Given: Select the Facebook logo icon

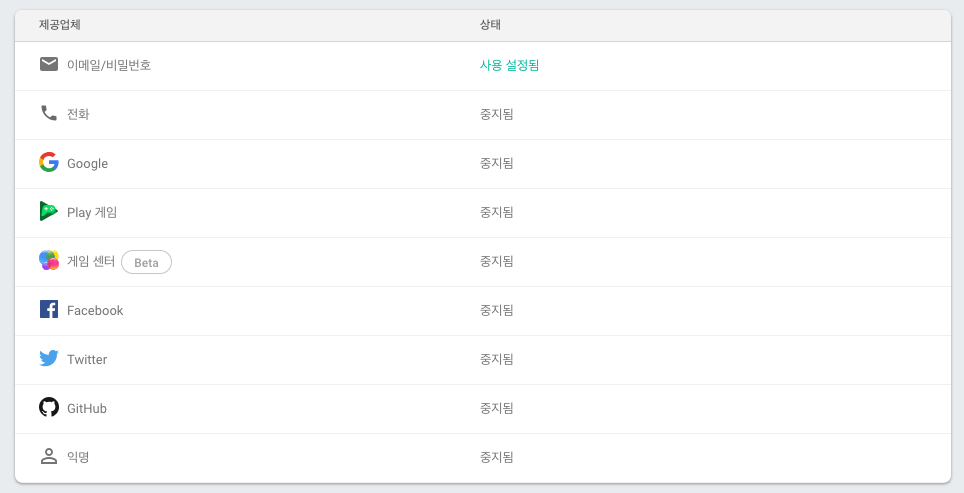Looking at the screenshot, I should click(49, 309).
